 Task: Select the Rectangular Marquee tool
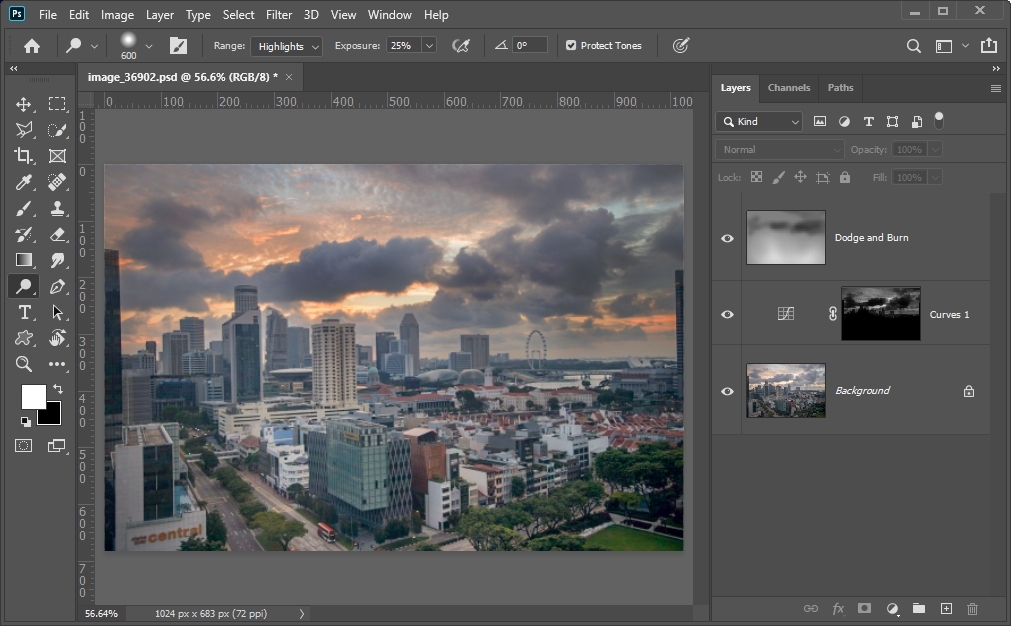tap(57, 104)
